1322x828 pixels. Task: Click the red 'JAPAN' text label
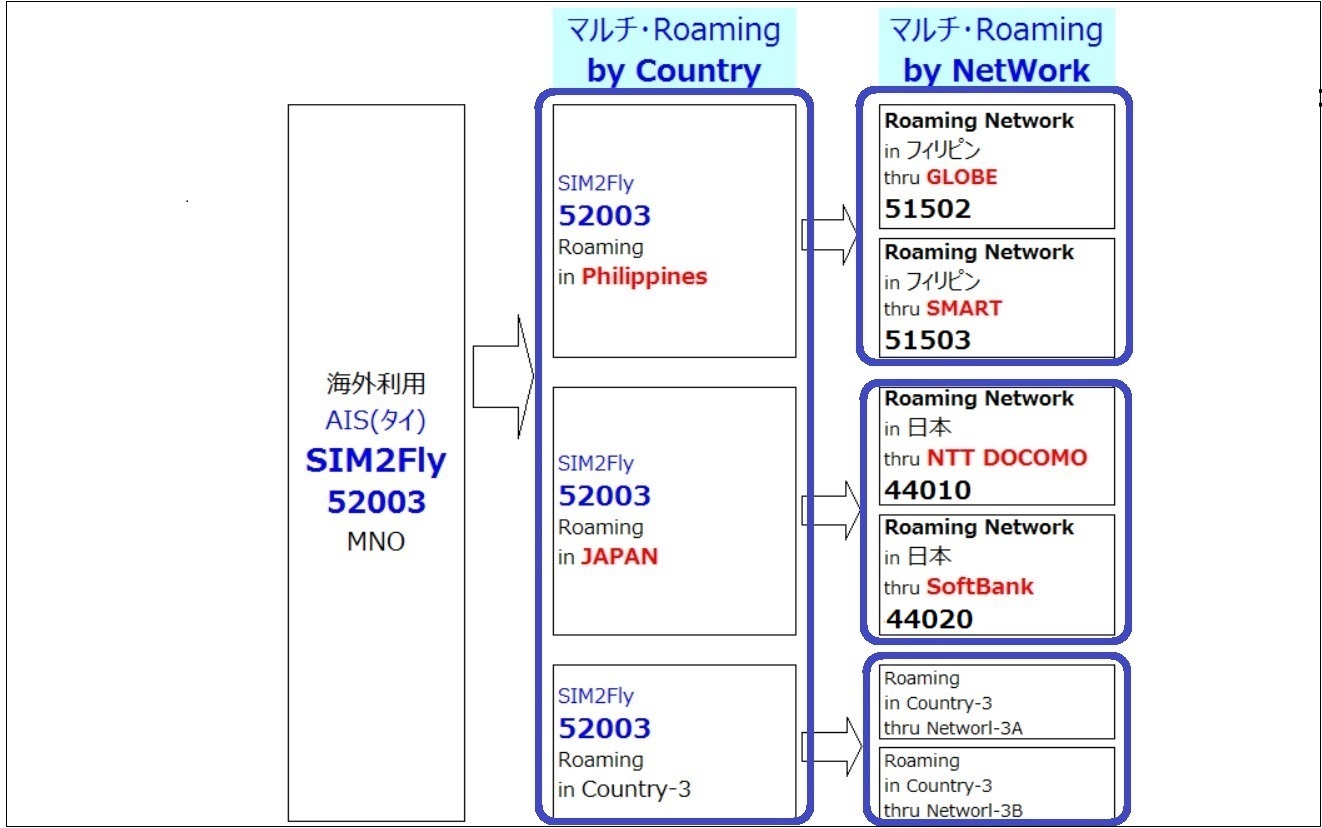(x=619, y=557)
